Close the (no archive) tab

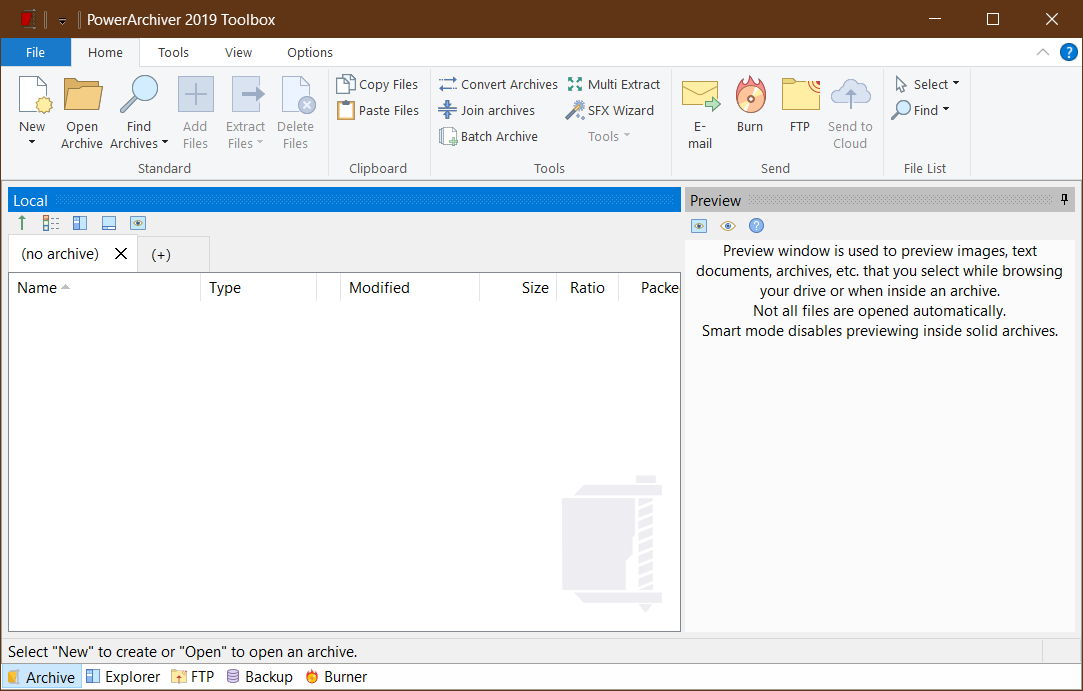point(121,254)
